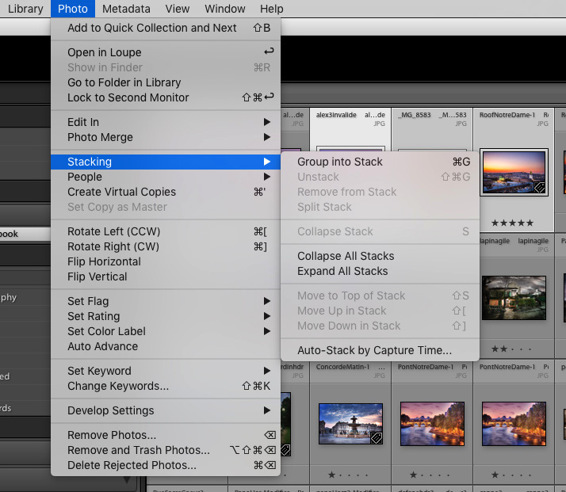Select first PontNotreDame-1 bridge thumbnail beside ConcordeMatin-1
The width and height of the screenshot is (566, 492).
432,424
